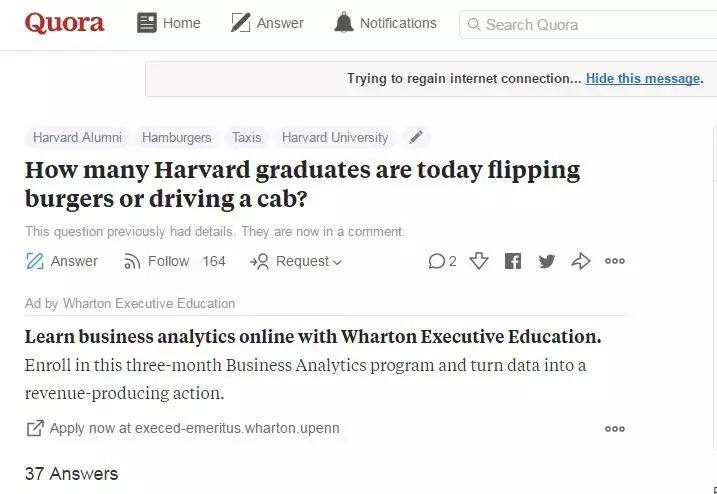The height and width of the screenshot is (494, 717).
Task: Share question on Facebook
Action: click(x=513, y=261)
